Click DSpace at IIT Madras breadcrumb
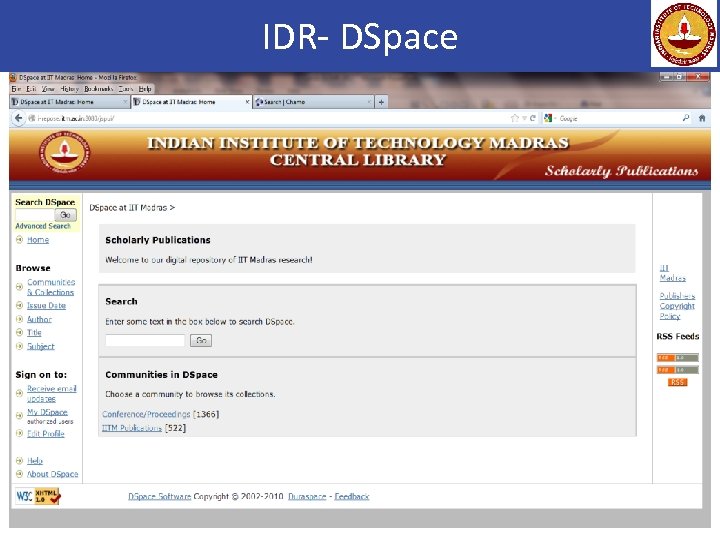This screenshot has height=540, width=720. pyautogui.click(x=128, y=208)
